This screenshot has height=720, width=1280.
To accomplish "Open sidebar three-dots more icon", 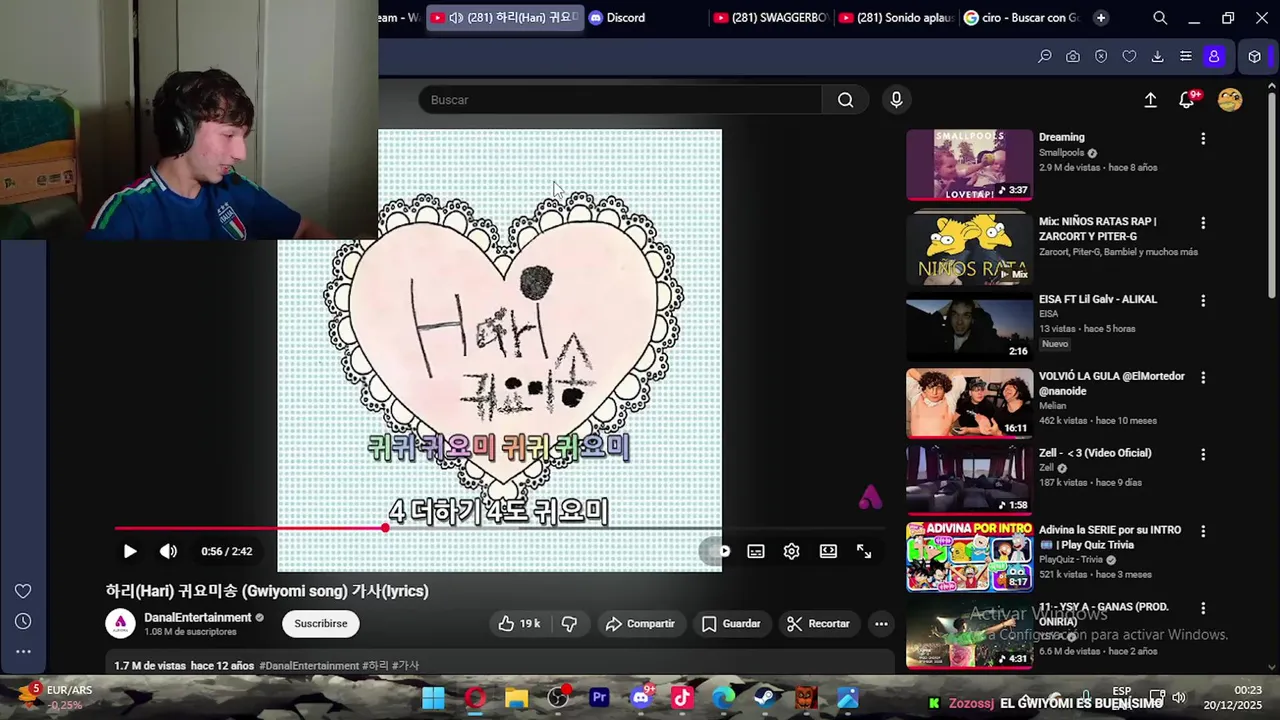I will 23,651.
